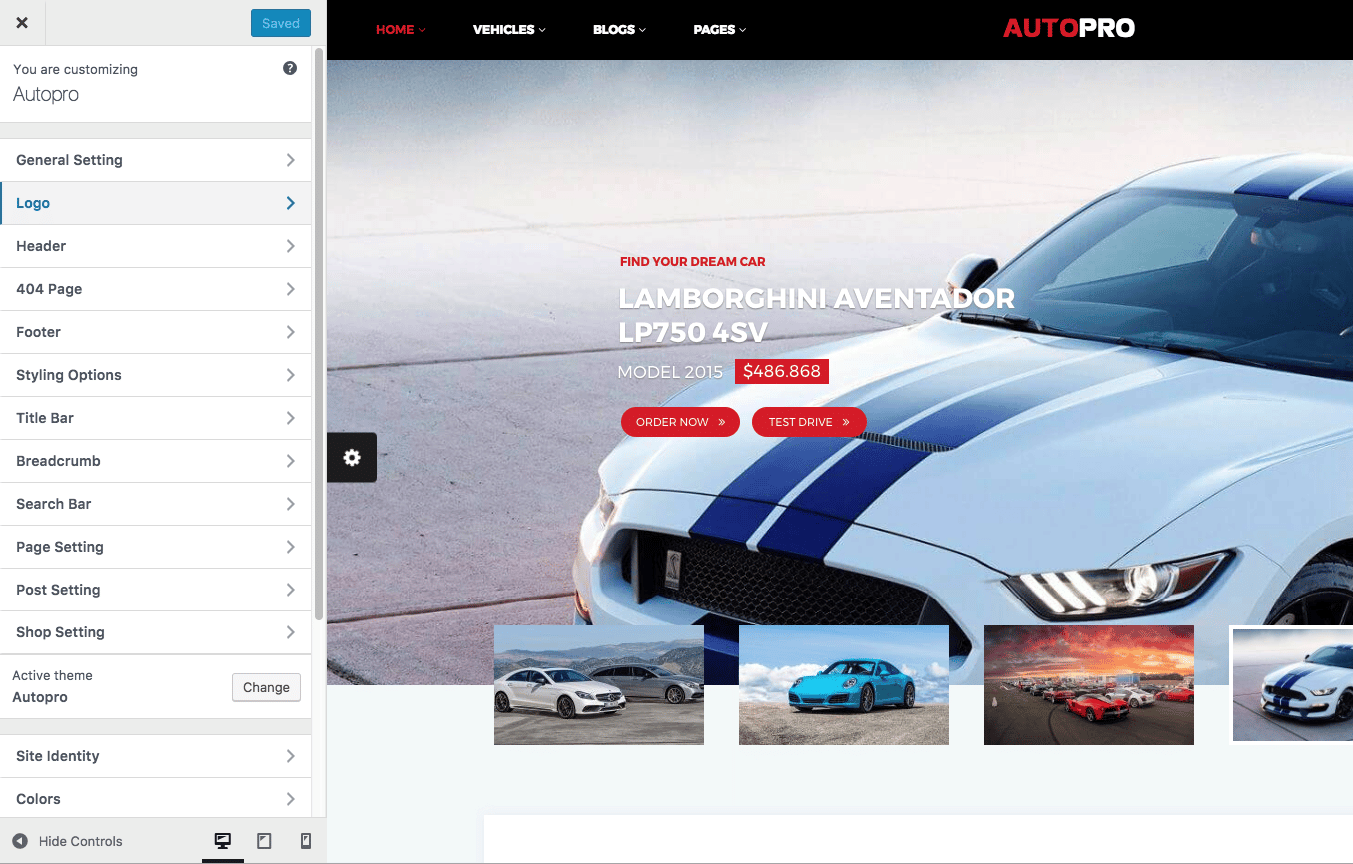Open the Breadcrumb section
Image resolution: width=1353 pixels, height=864 pixels.
point(156,461)
